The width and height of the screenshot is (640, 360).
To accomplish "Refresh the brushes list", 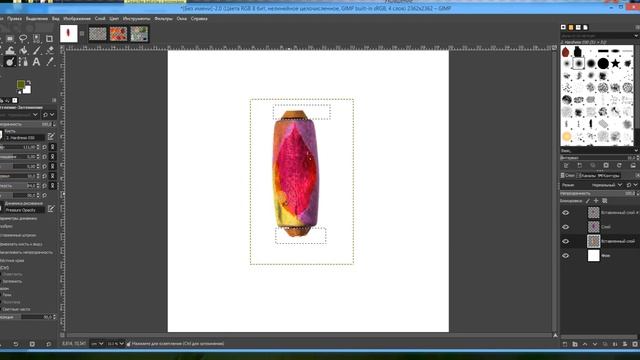I will (619, 165).
